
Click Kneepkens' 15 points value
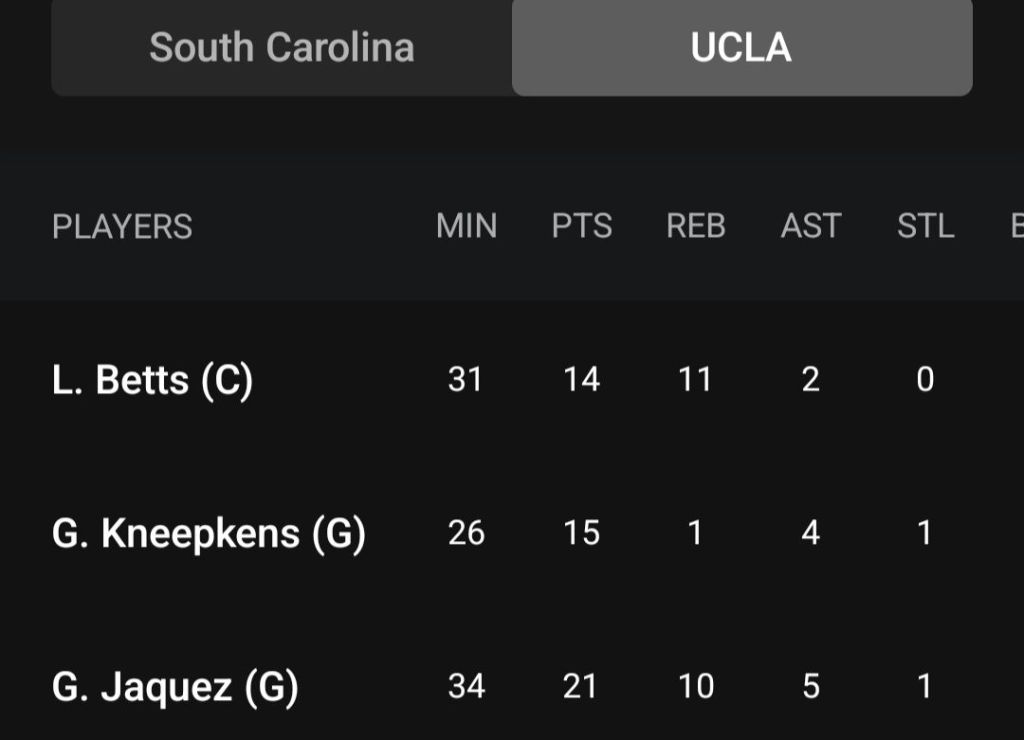pos(581,533)
